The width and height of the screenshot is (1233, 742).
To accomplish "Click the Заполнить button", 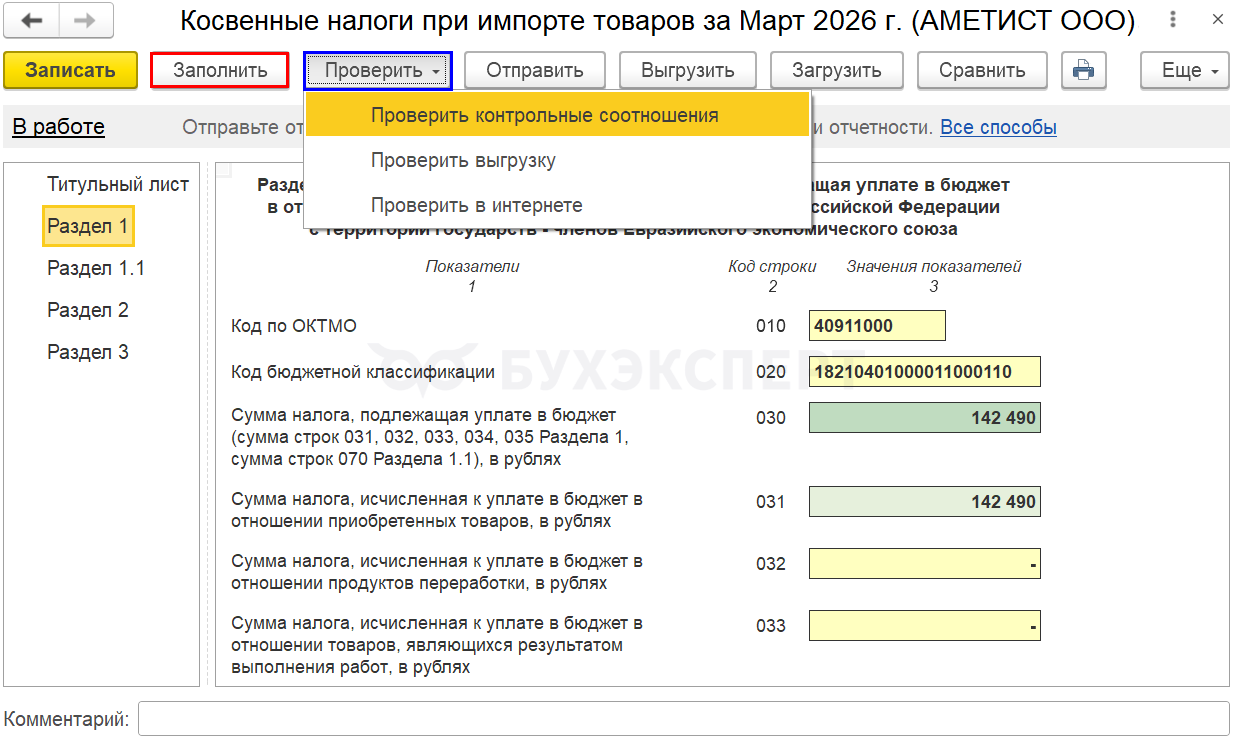I will [220, 70].
